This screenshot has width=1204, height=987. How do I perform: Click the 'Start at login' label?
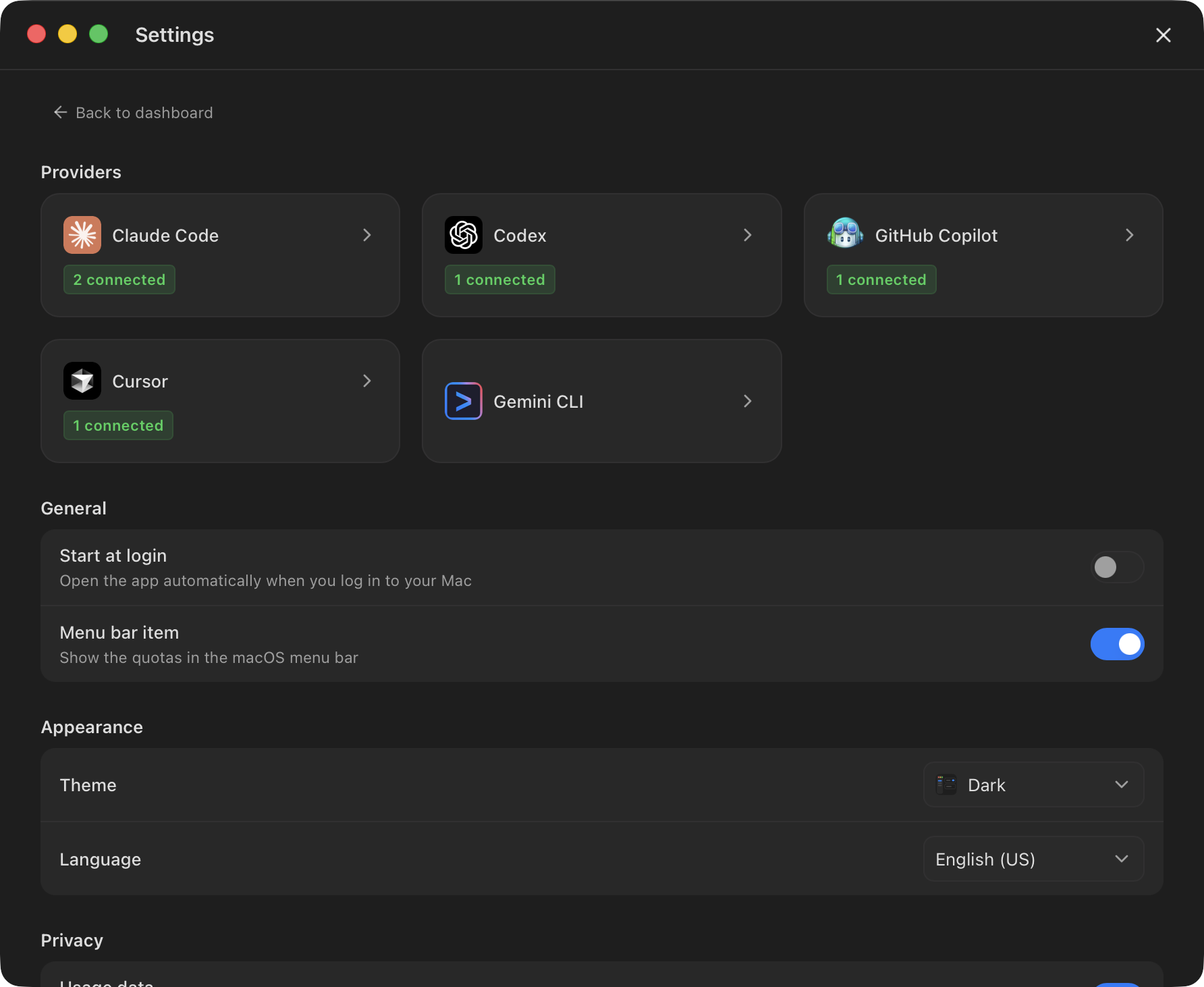pos(113,556)
